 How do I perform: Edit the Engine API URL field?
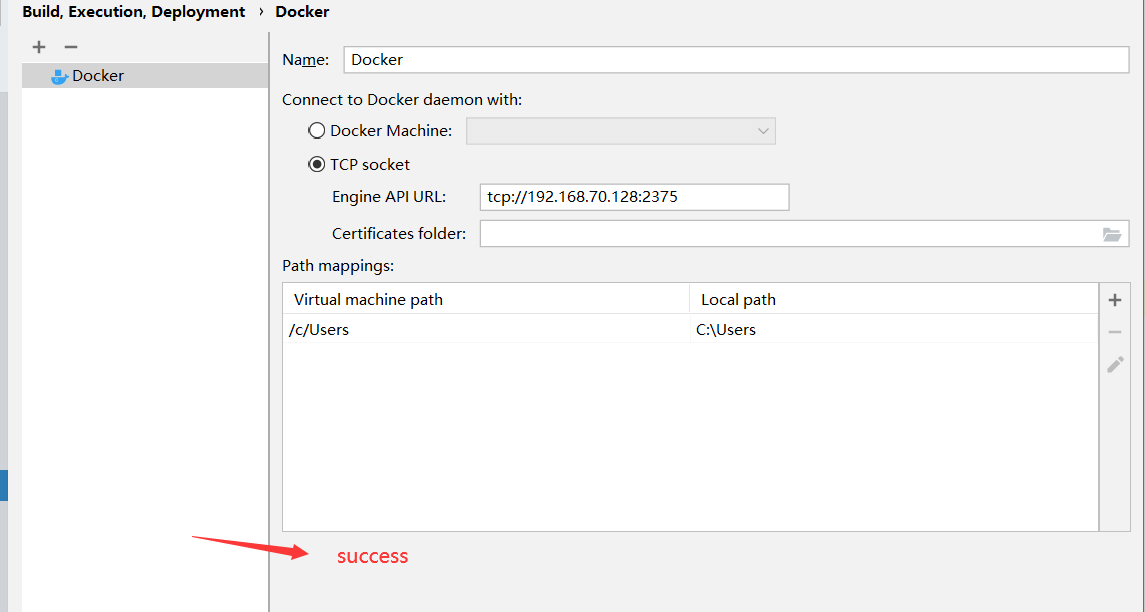pos(634,197)
